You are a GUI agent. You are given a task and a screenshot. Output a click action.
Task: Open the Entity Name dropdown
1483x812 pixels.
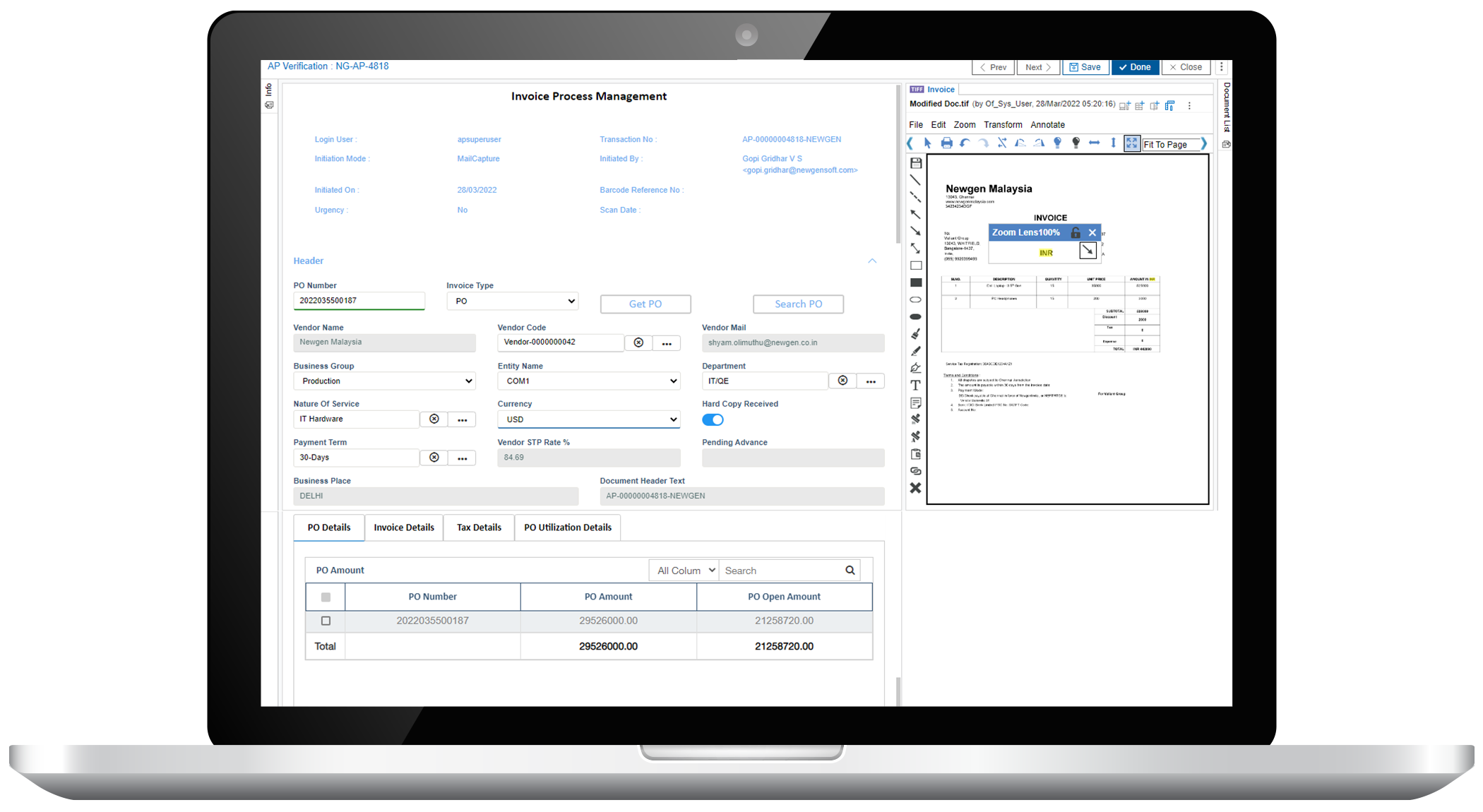point(589,381)
